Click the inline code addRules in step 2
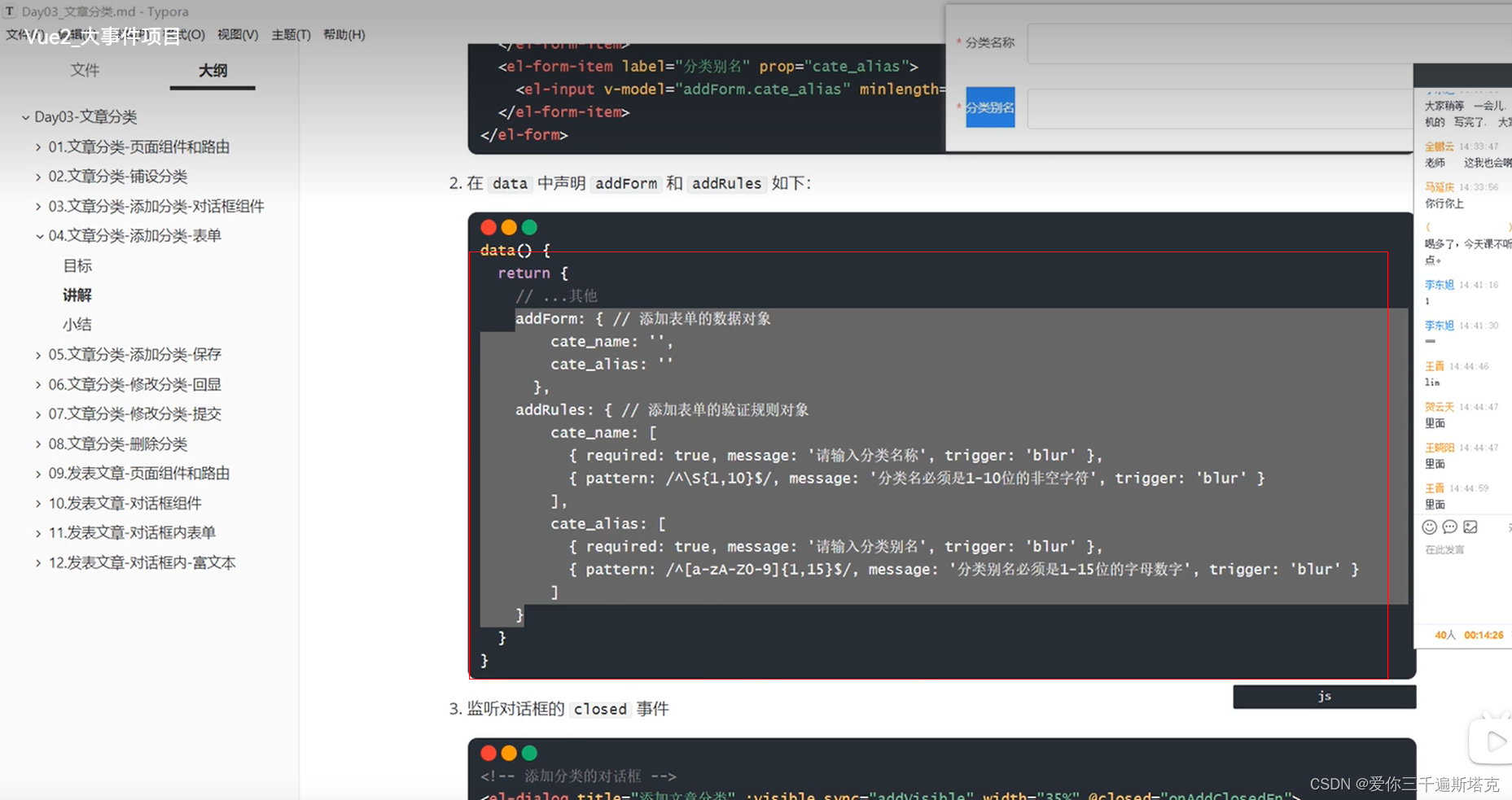 tap(726, 183)
